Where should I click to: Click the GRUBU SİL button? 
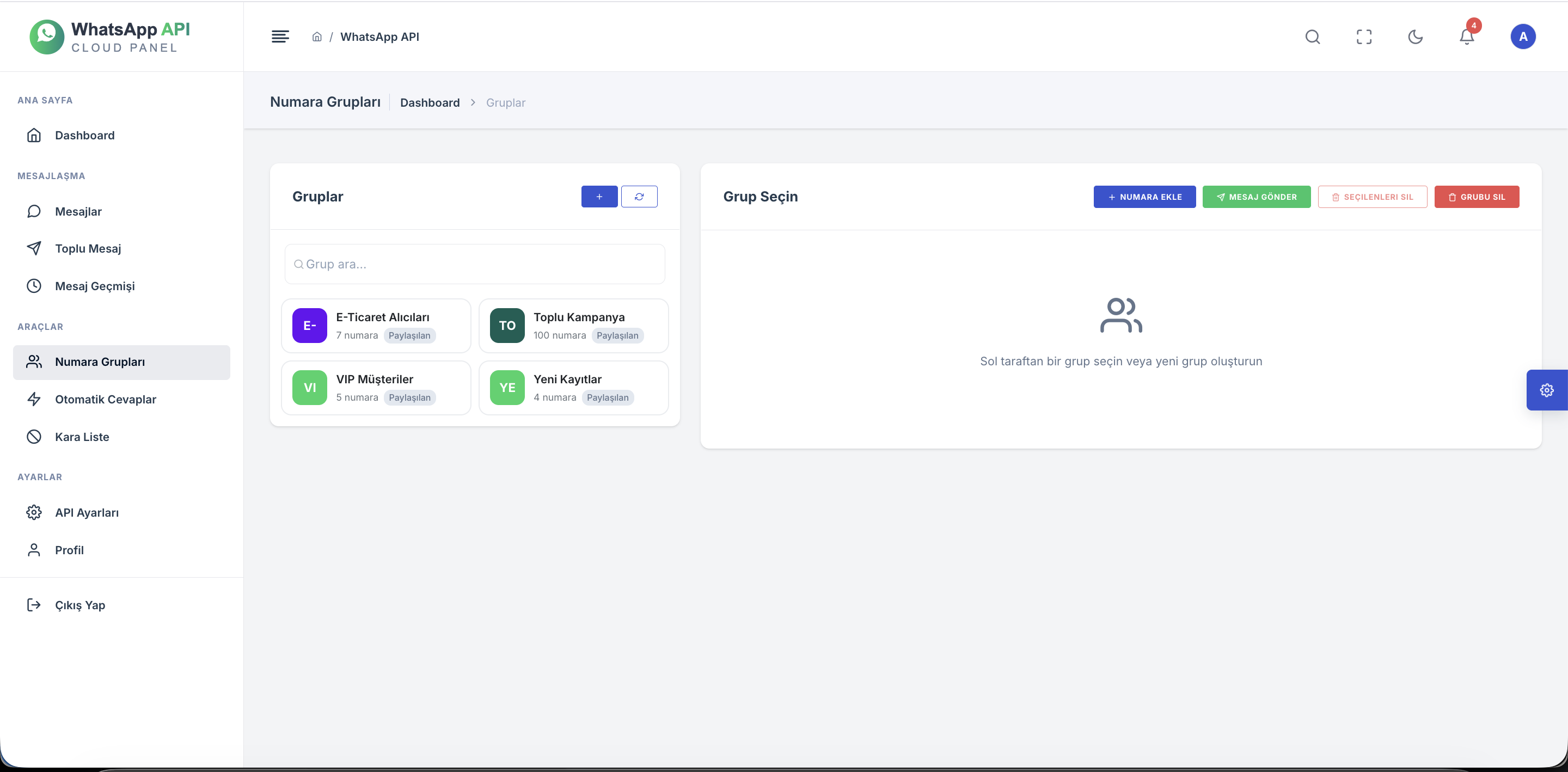tap(1477, 197)
